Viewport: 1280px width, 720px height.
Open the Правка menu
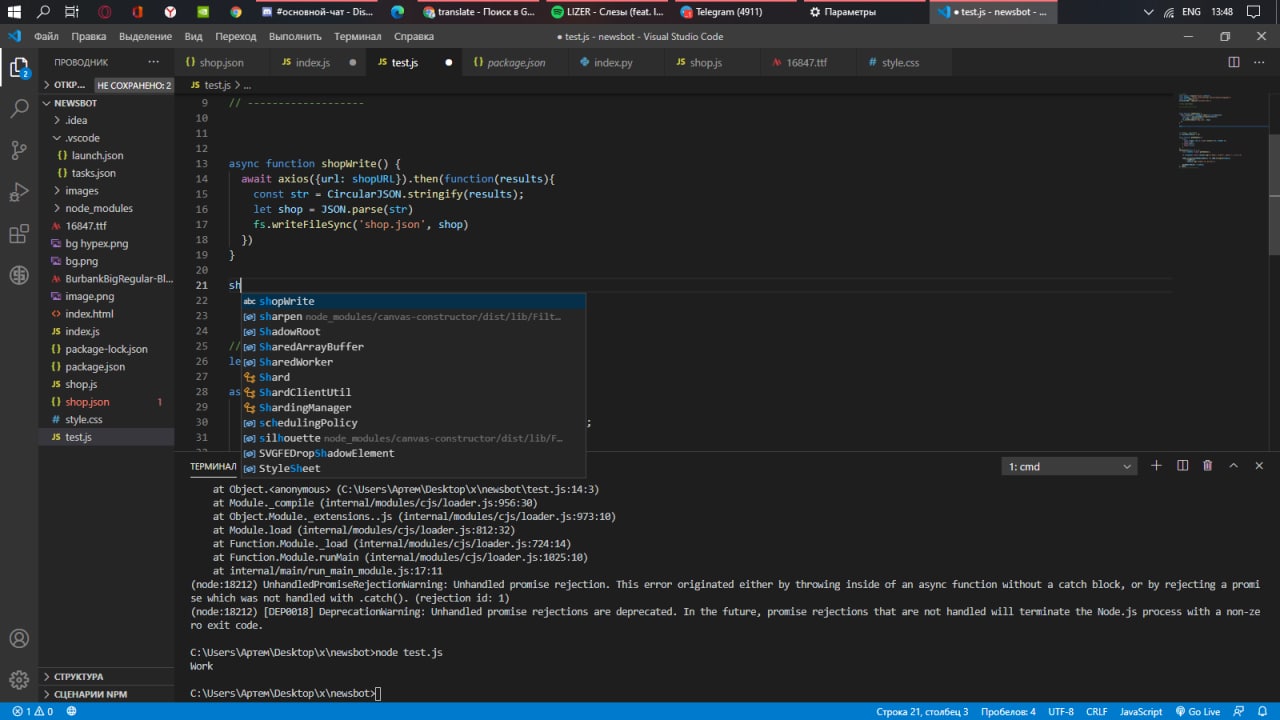point(89,36)
